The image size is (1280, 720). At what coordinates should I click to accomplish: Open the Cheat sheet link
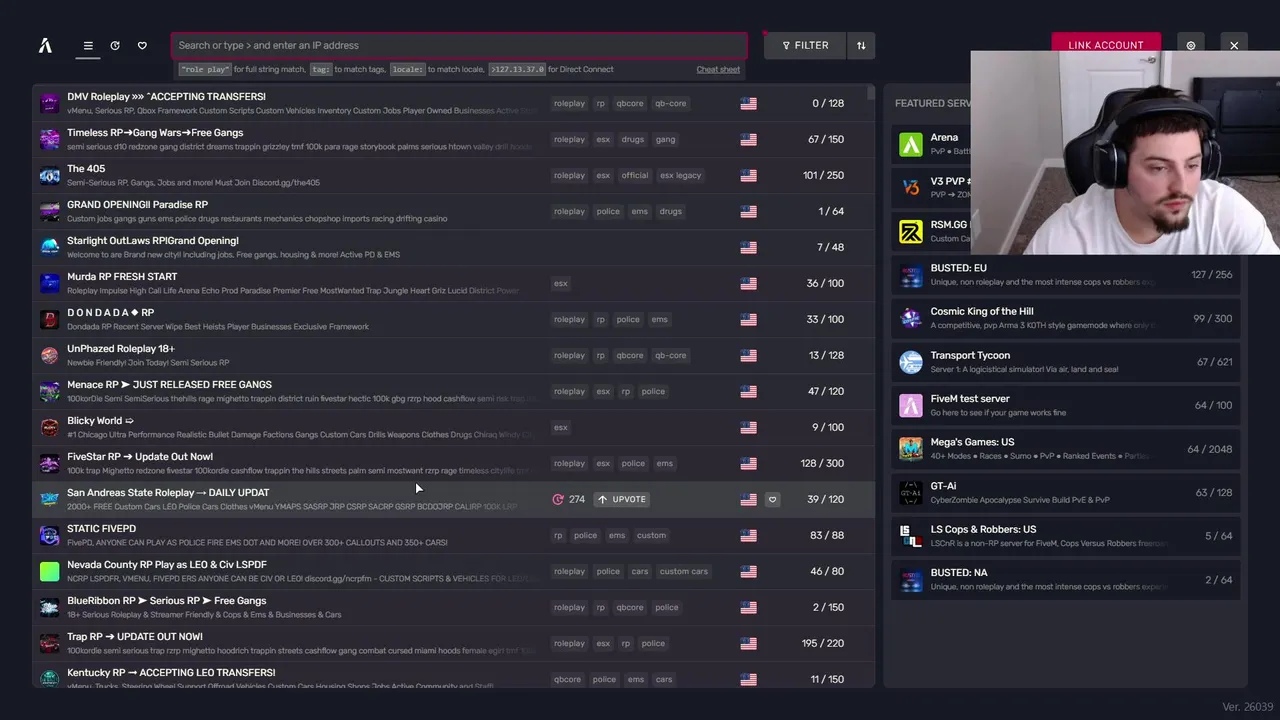pos(718,70)
